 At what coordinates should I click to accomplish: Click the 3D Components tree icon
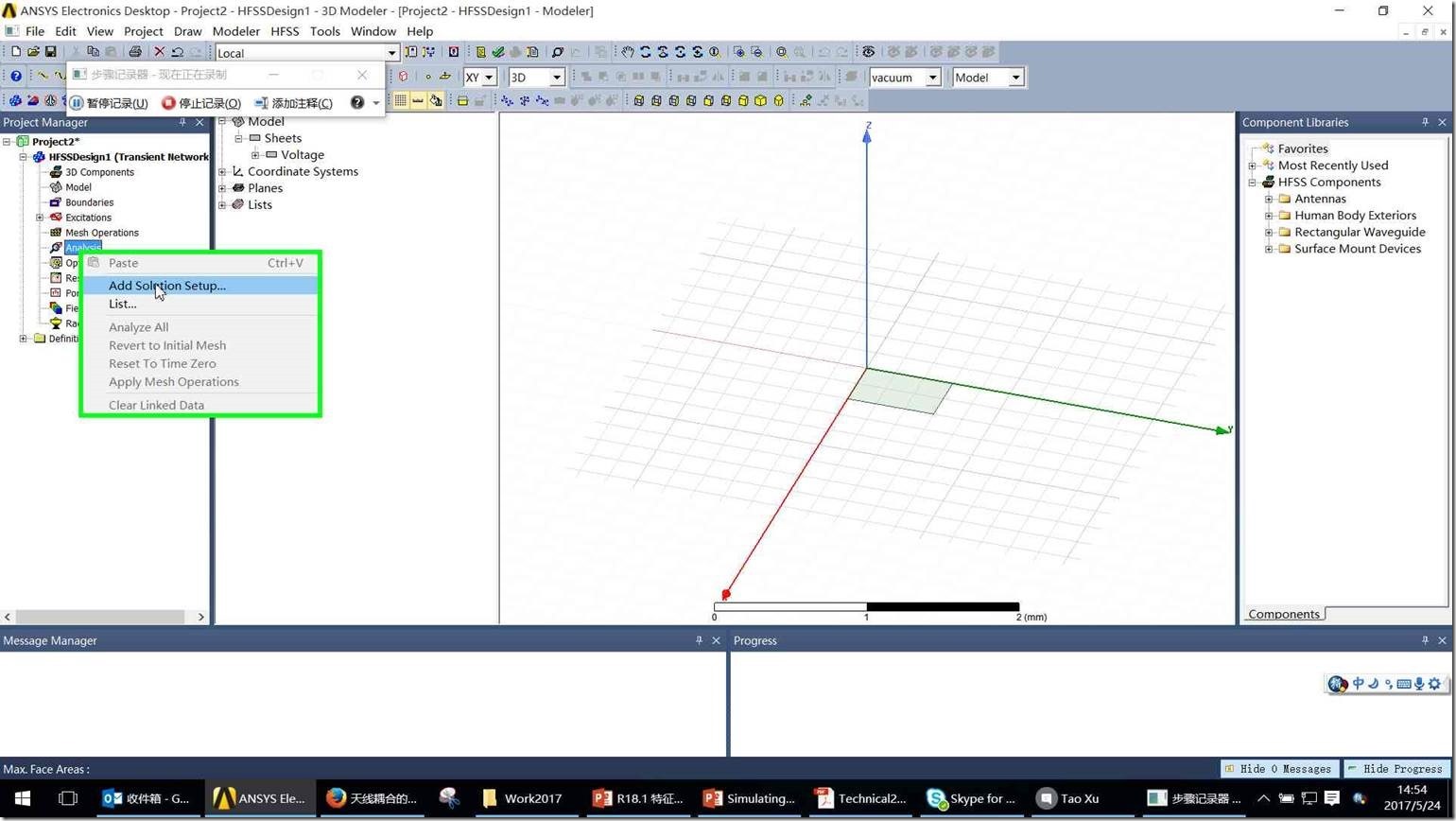[x=56, y=172]
